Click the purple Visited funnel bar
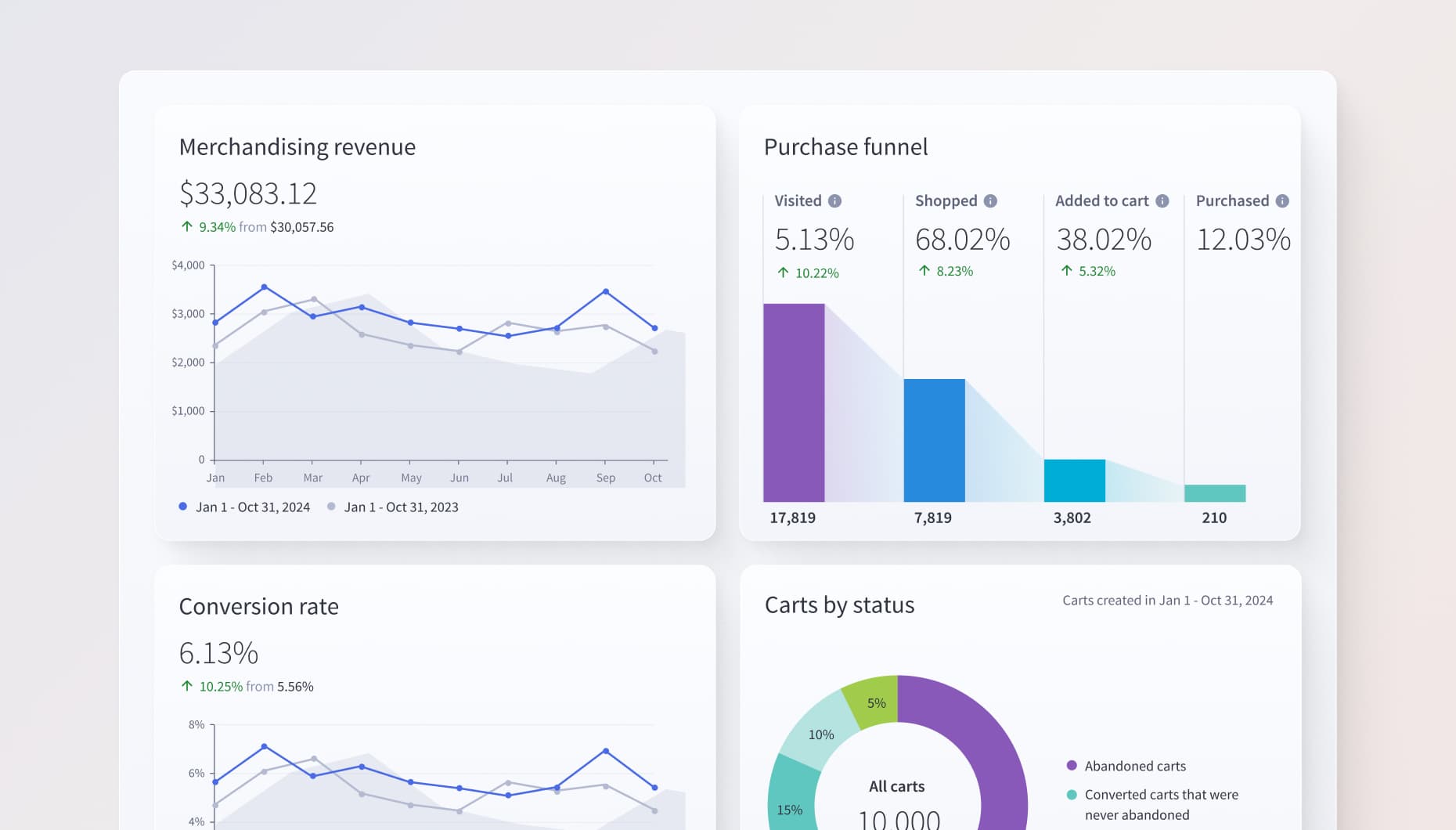The image size is (1456, 830). tap(794, 402)
